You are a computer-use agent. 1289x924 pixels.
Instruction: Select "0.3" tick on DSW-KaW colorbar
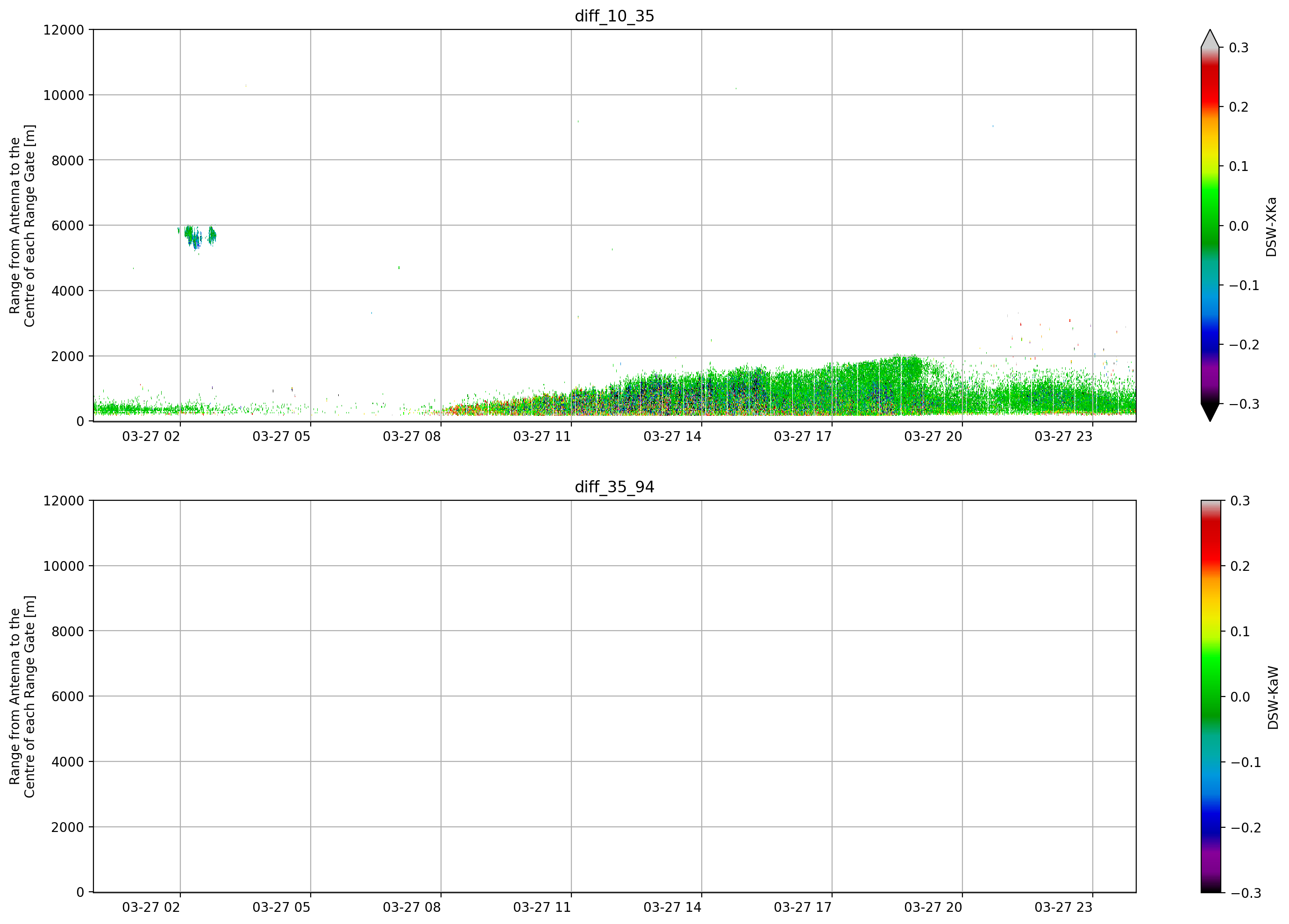pyautogui.click(x=1240, y=501)
